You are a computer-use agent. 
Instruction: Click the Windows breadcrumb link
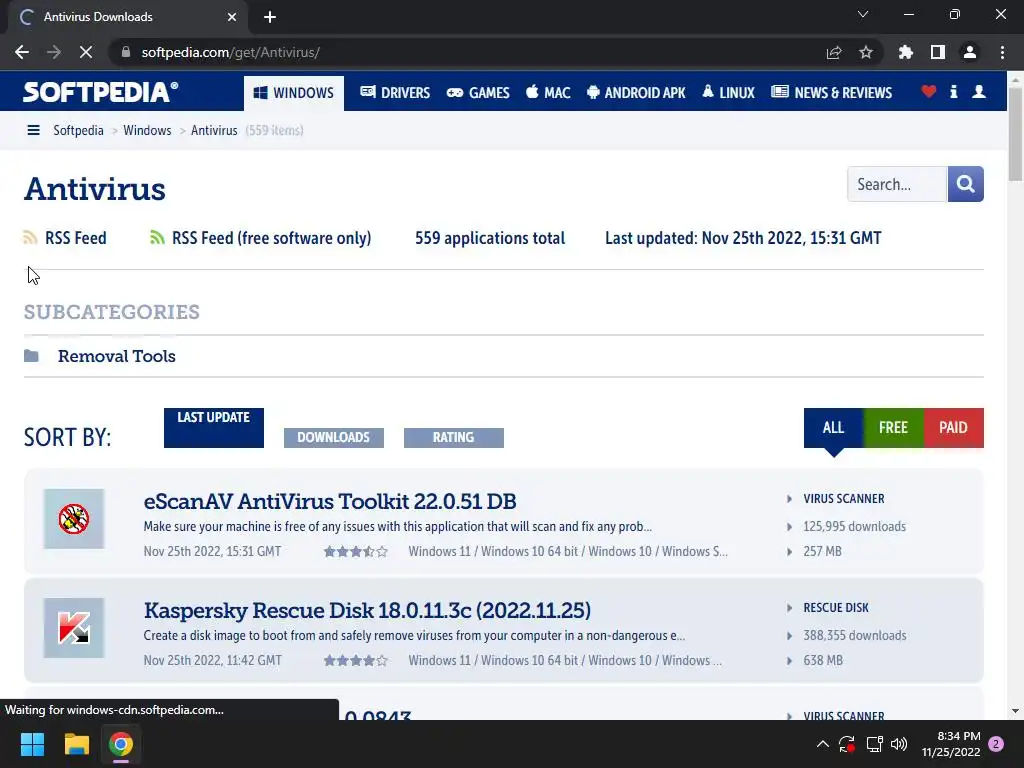pos(148,130)
